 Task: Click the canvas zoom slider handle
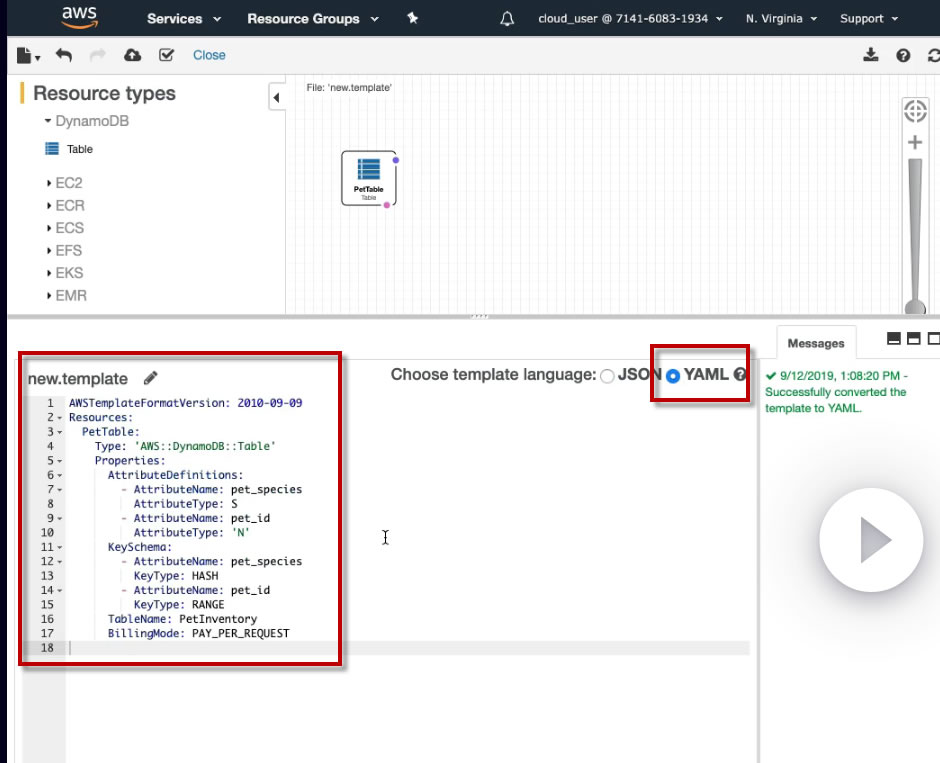point(914,307)
